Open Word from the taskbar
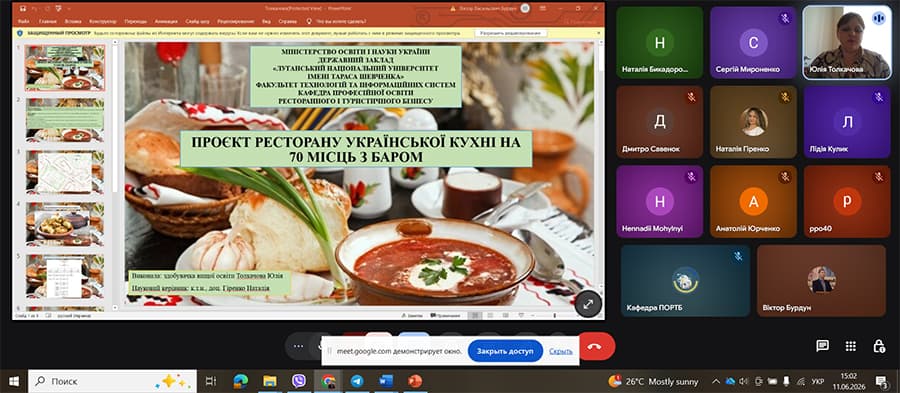This screenshot has height=393, width=900. pyautogui.click(x=386, y=381)
